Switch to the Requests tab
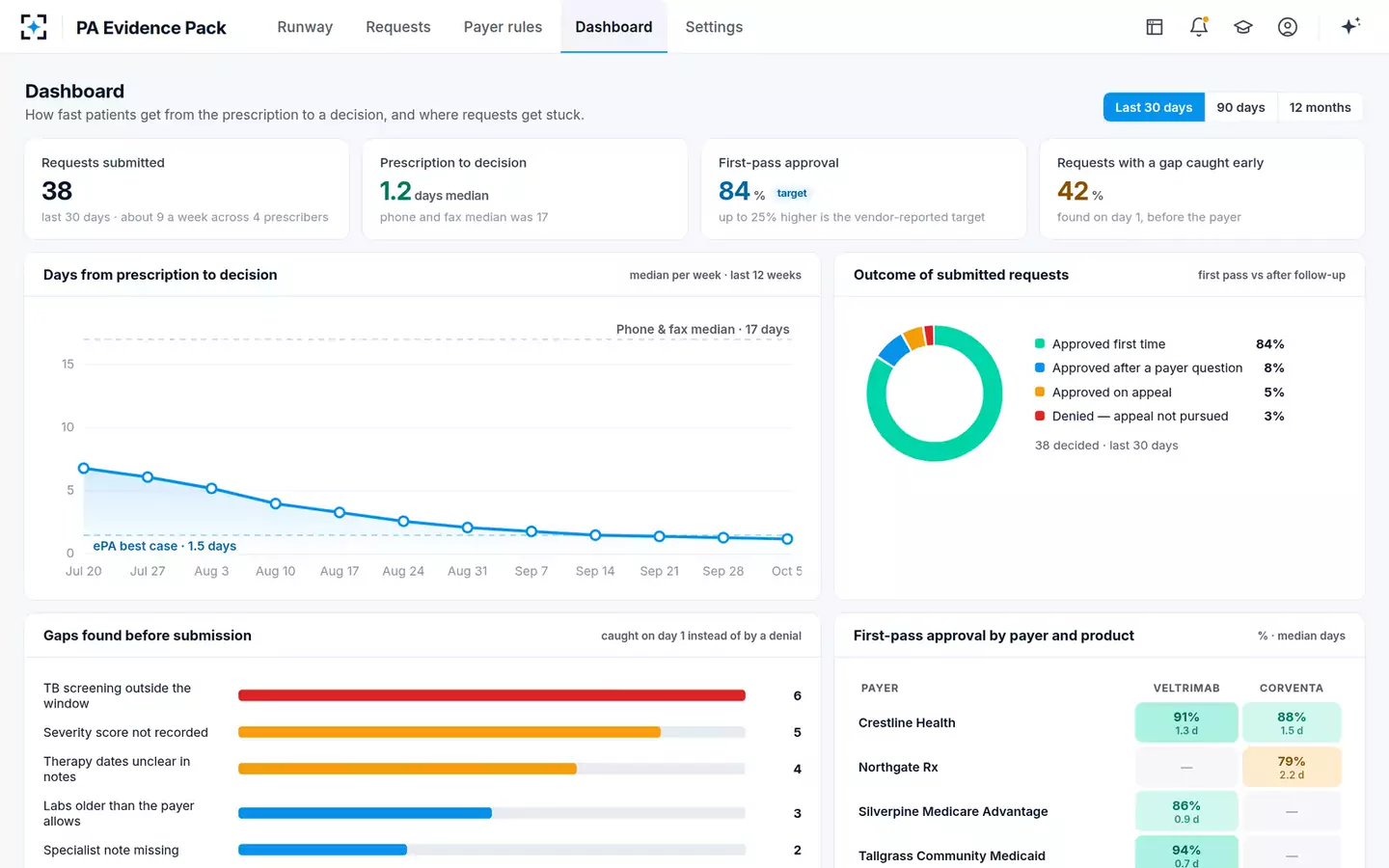This screenshot has height=868, width=1389. [x=398, y=27]
